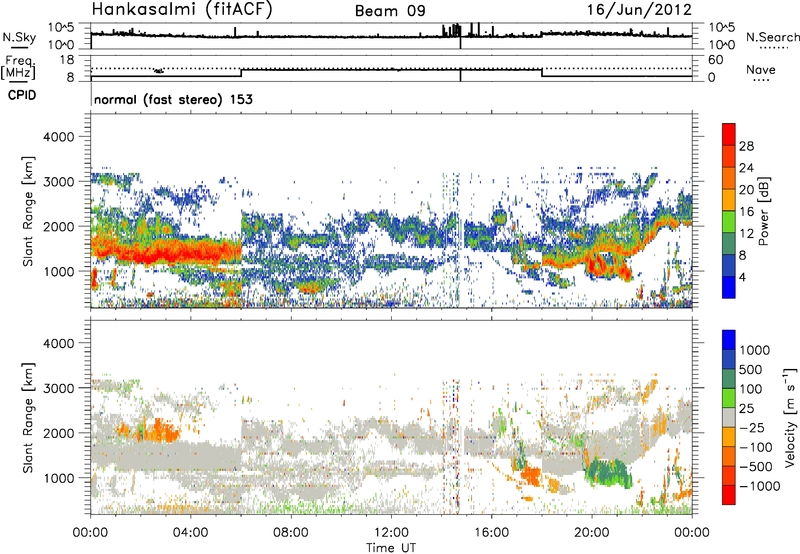
Task: Click the 'Power [dB]' color bar label
Action: tap(763, 211)
